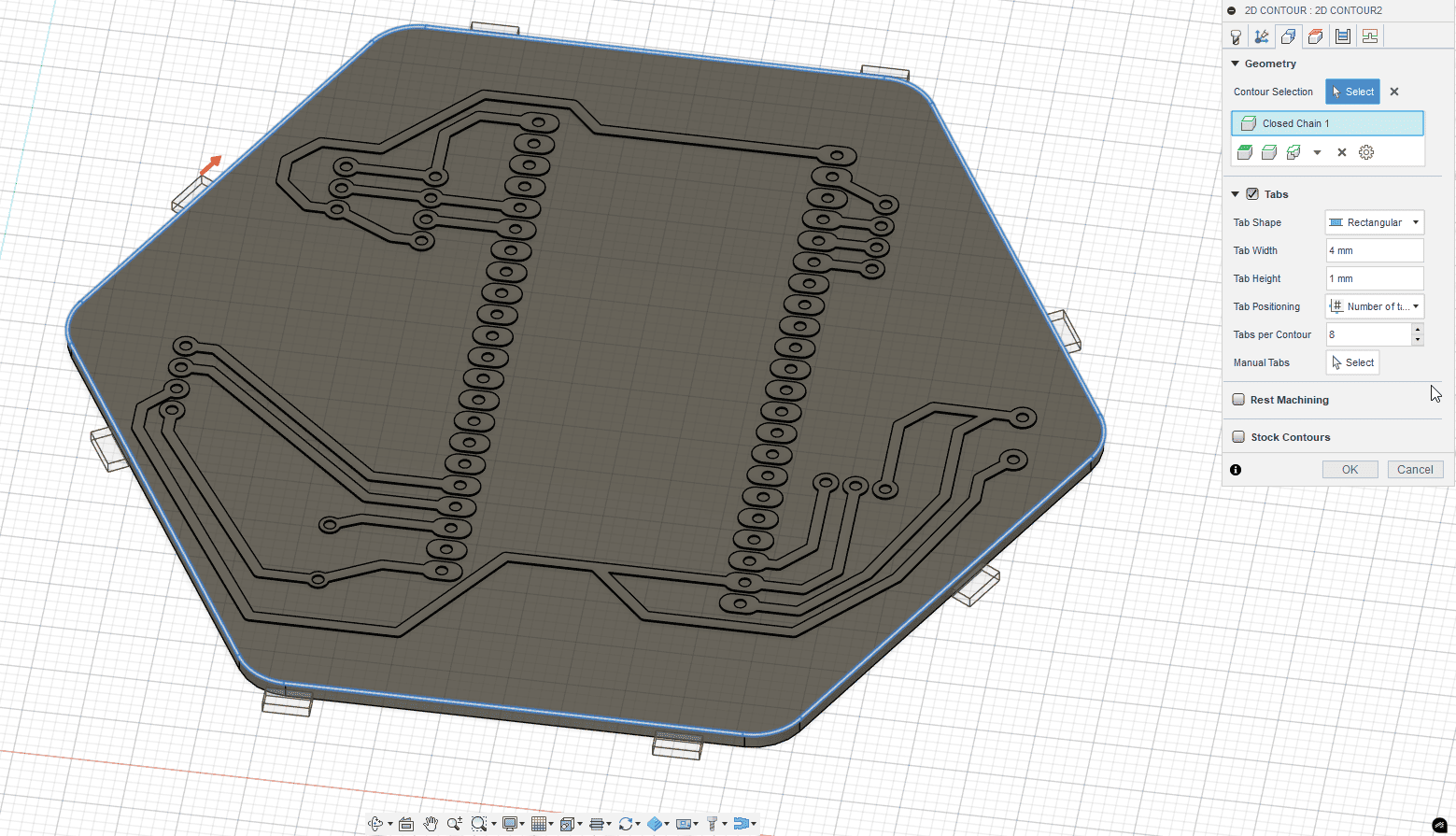Switch to the Coordinate System tab
The image size is (1456, 836).
[1262, 36]
